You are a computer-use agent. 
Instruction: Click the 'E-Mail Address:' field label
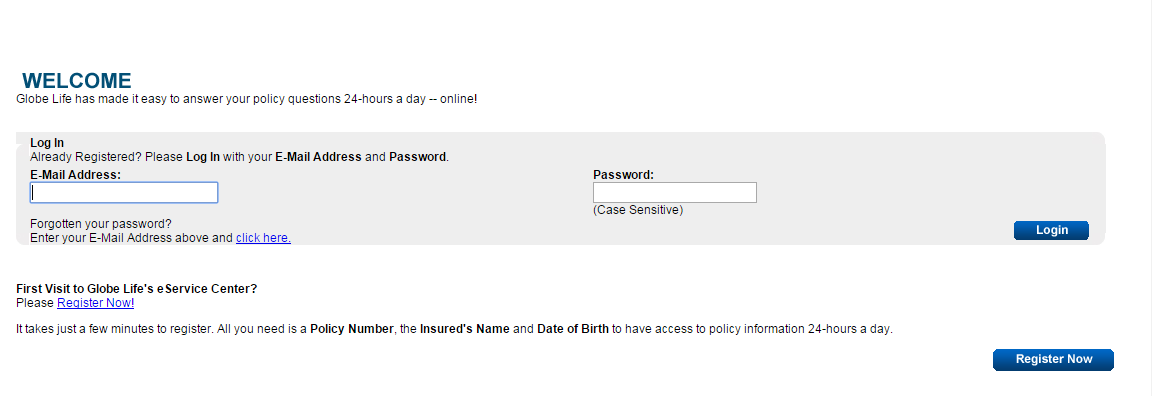[76, 175]
